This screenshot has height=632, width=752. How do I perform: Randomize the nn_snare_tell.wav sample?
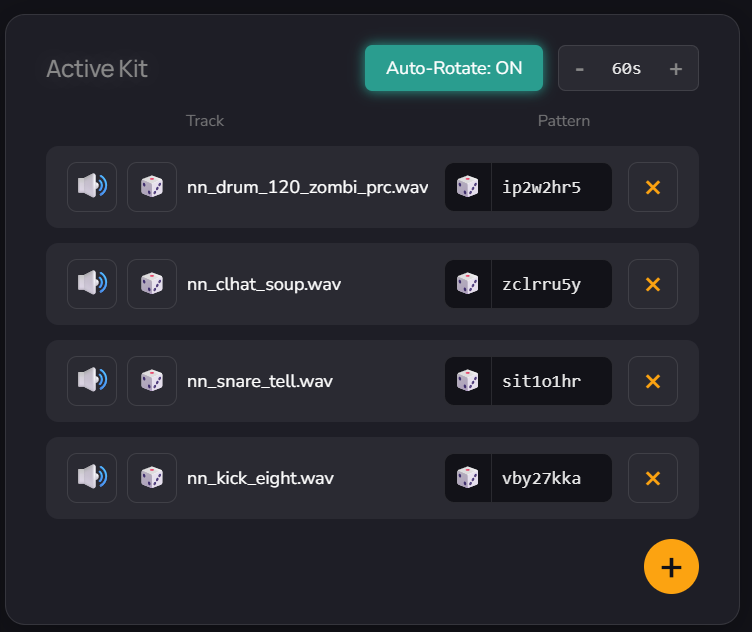pos(152,381)
